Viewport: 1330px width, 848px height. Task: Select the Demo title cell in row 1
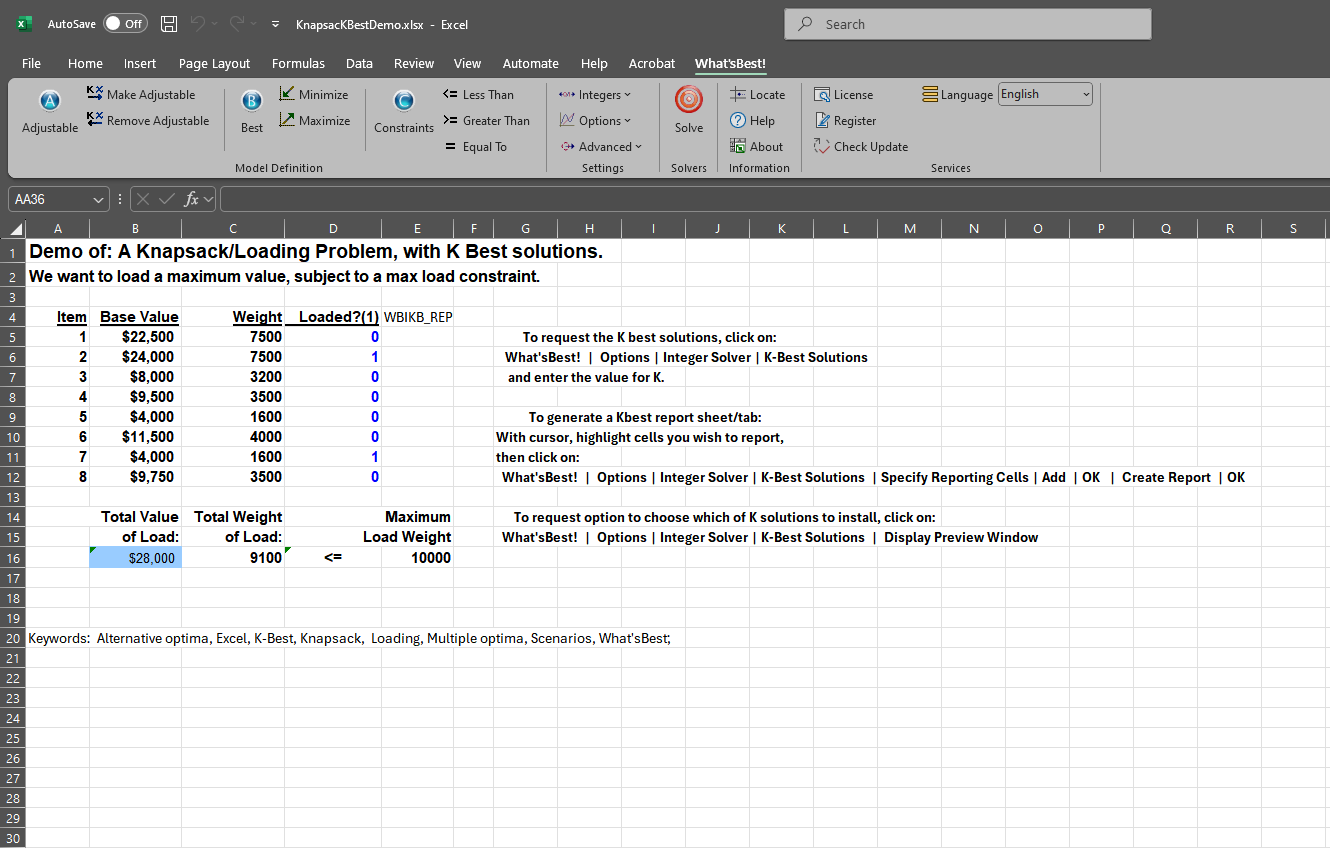coord(315,251)
